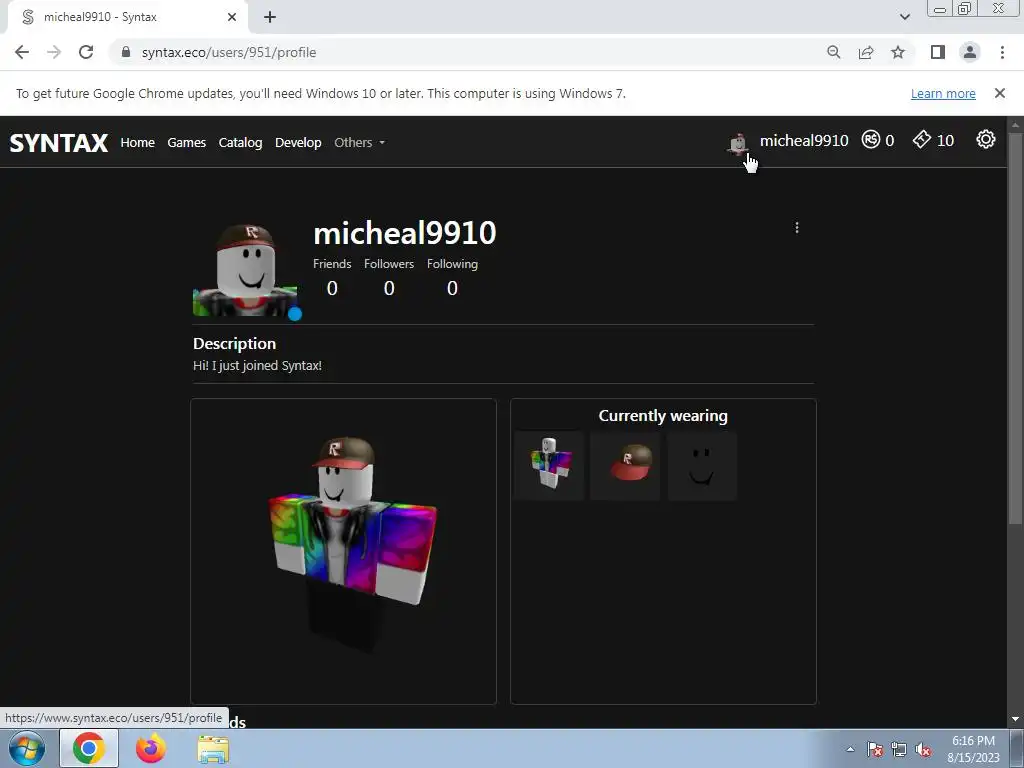Screen dimensions: 1024x768
Task: Click the Robux currency icon
Action: click(x=871, y=139)
